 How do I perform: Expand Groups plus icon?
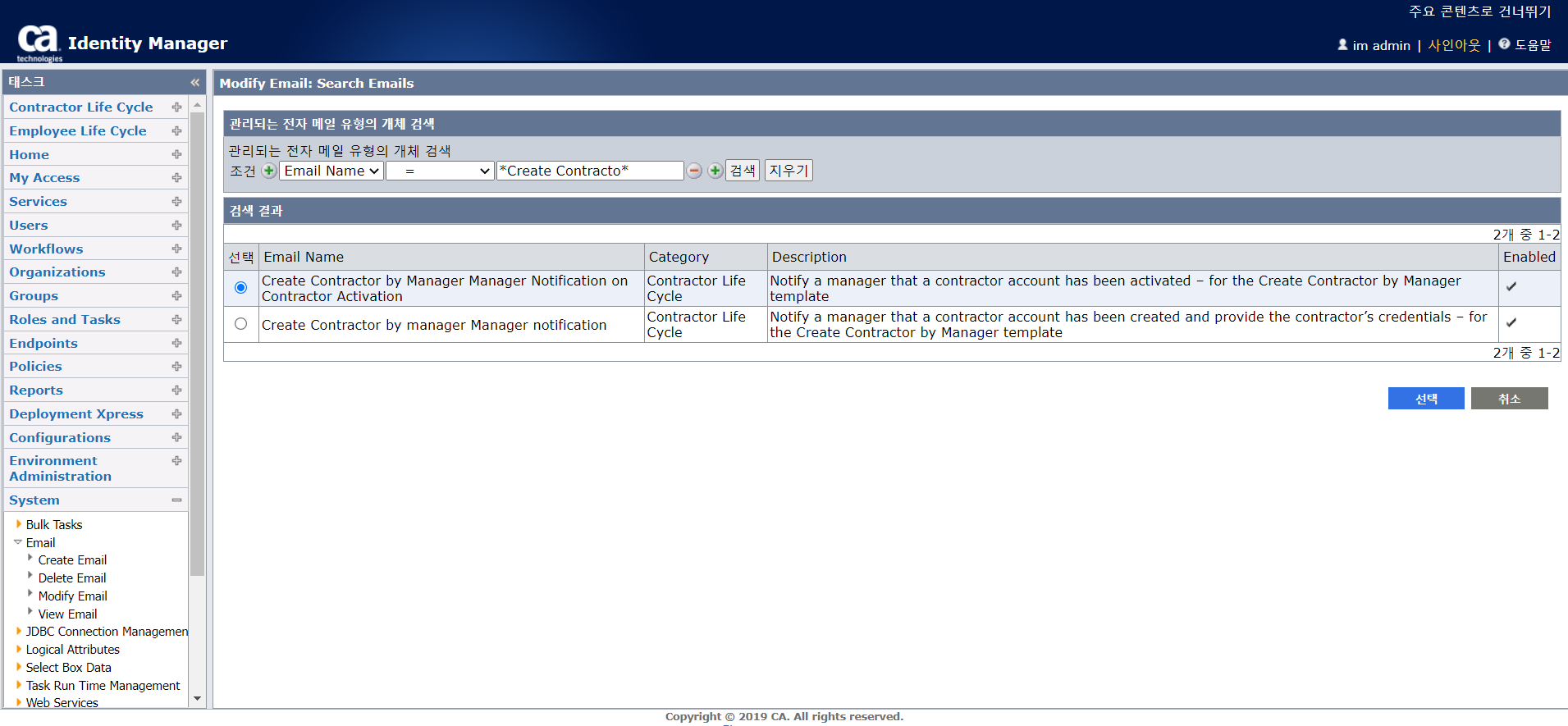[x=176, y=296]
